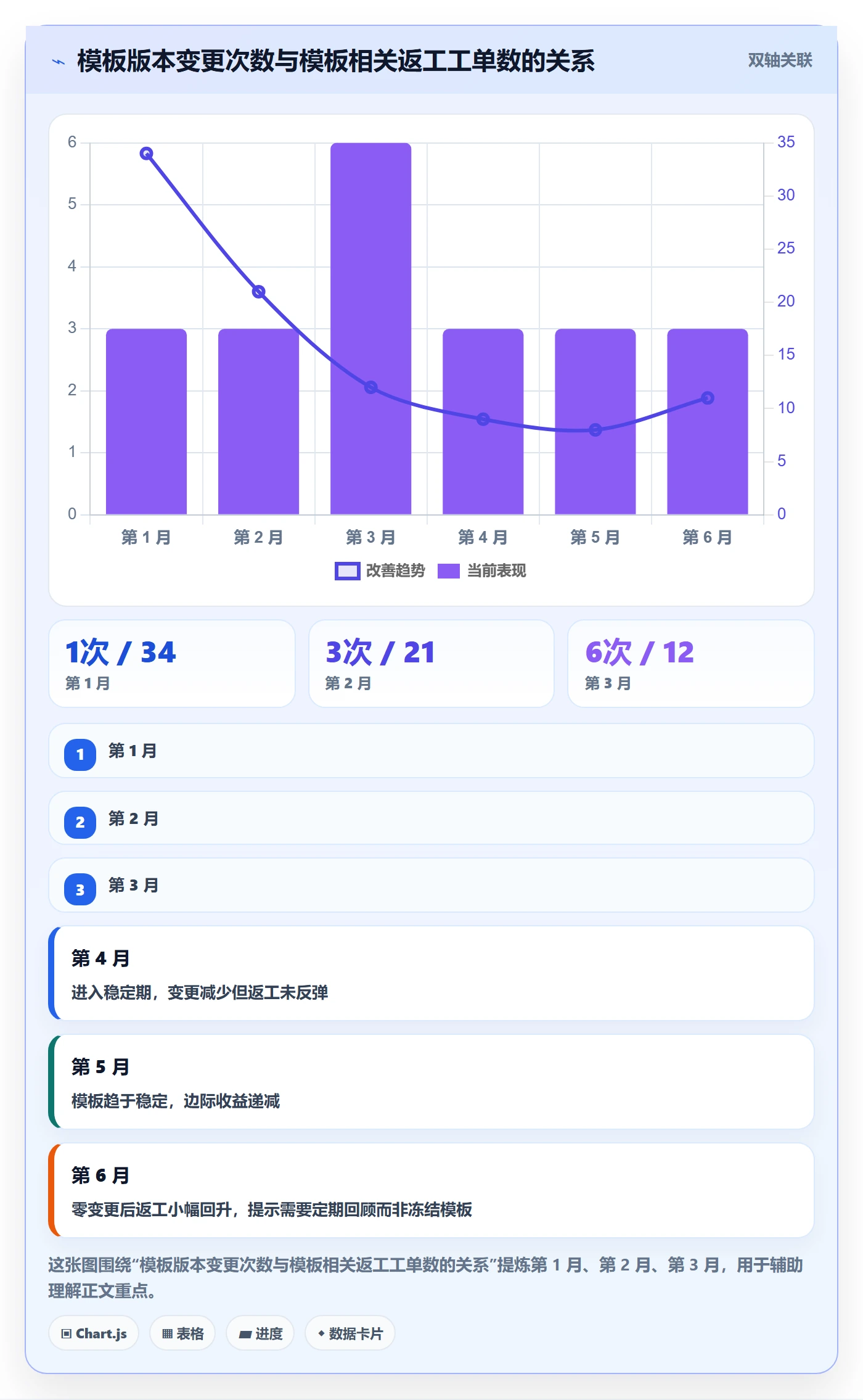Click the line point above 第 1 月
Screen dimensions: 863x1400
click(x=146, y=154)
